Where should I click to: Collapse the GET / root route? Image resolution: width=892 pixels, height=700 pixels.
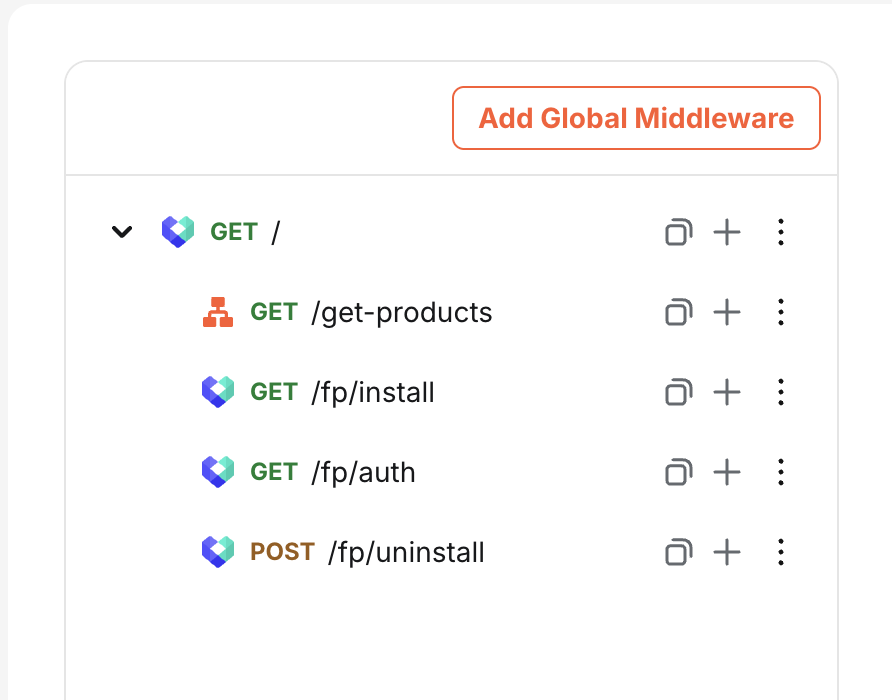122,232
